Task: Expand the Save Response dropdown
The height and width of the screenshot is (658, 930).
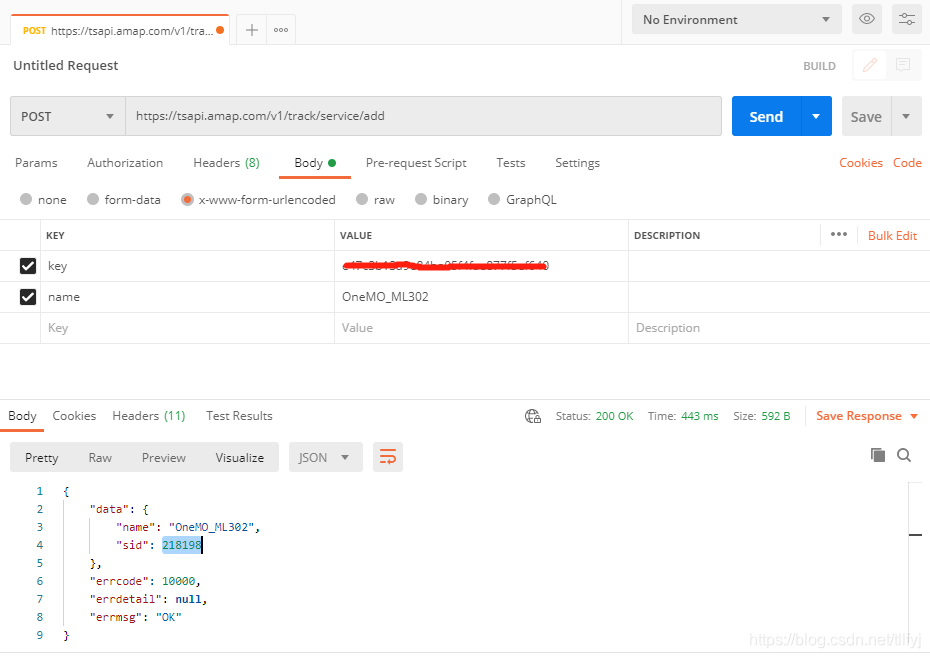Action: (x=913, y=416)
